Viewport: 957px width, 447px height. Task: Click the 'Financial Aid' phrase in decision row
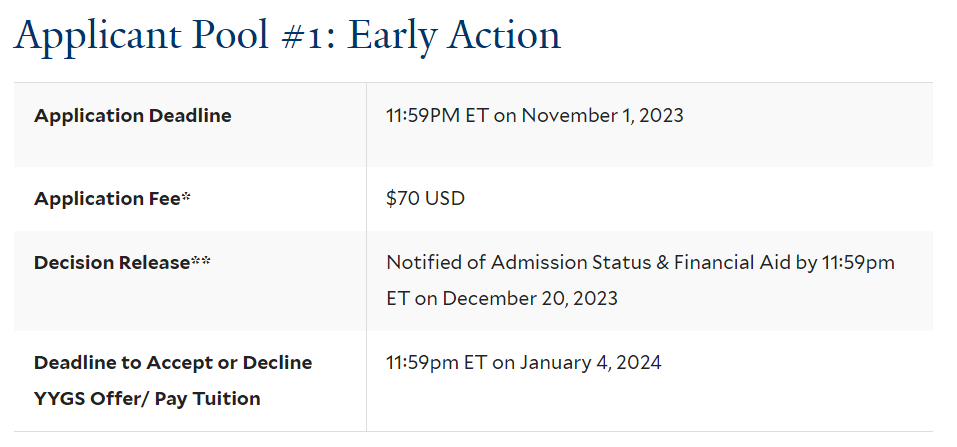coord(732,263)
